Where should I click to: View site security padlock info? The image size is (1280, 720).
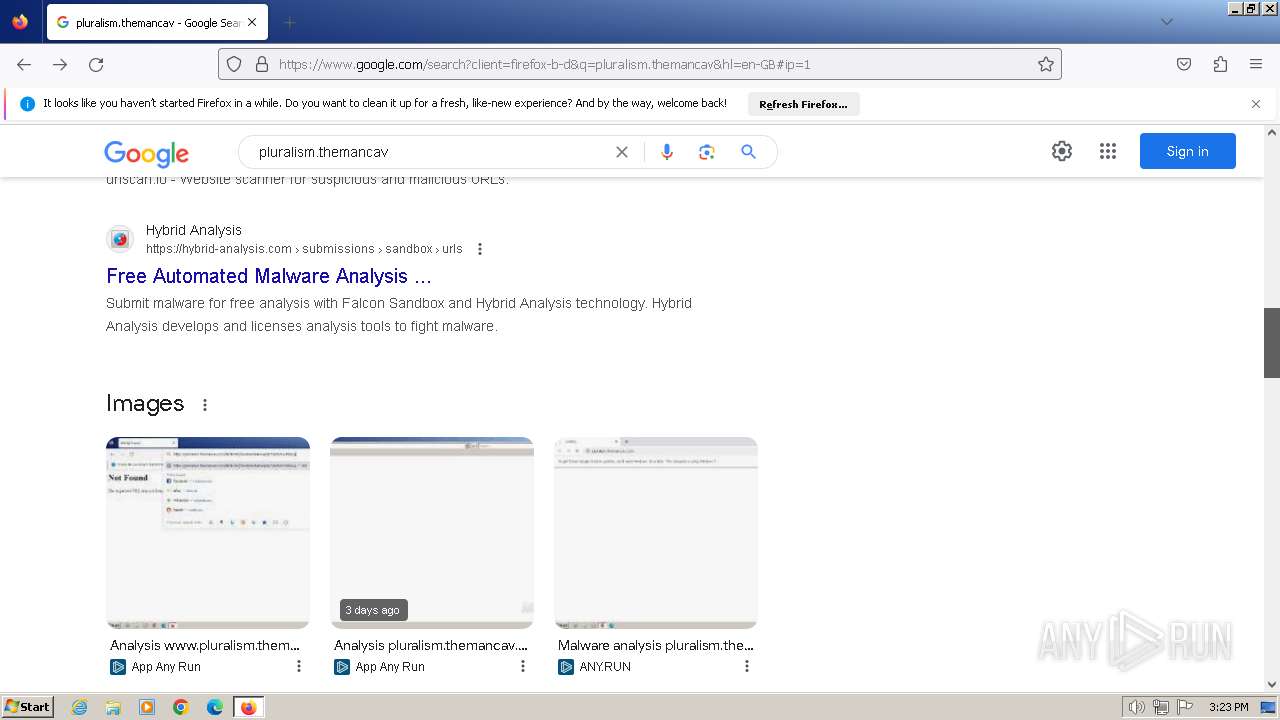pyautogui.click(x=262, y=64)
